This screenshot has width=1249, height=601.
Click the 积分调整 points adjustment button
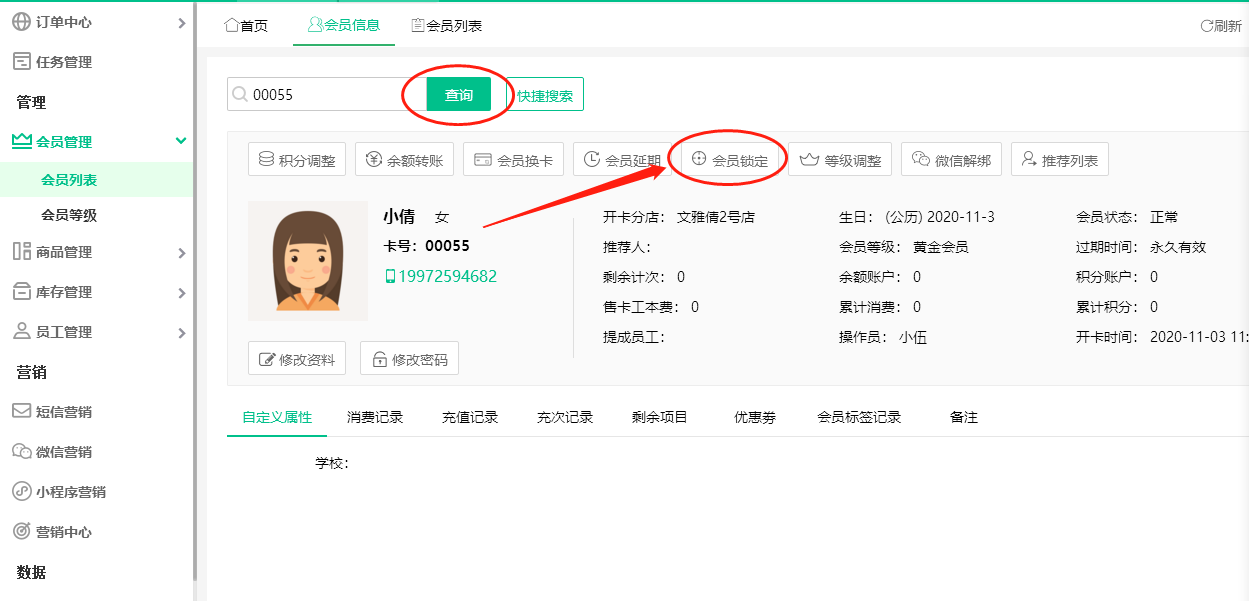coord(295,160)
